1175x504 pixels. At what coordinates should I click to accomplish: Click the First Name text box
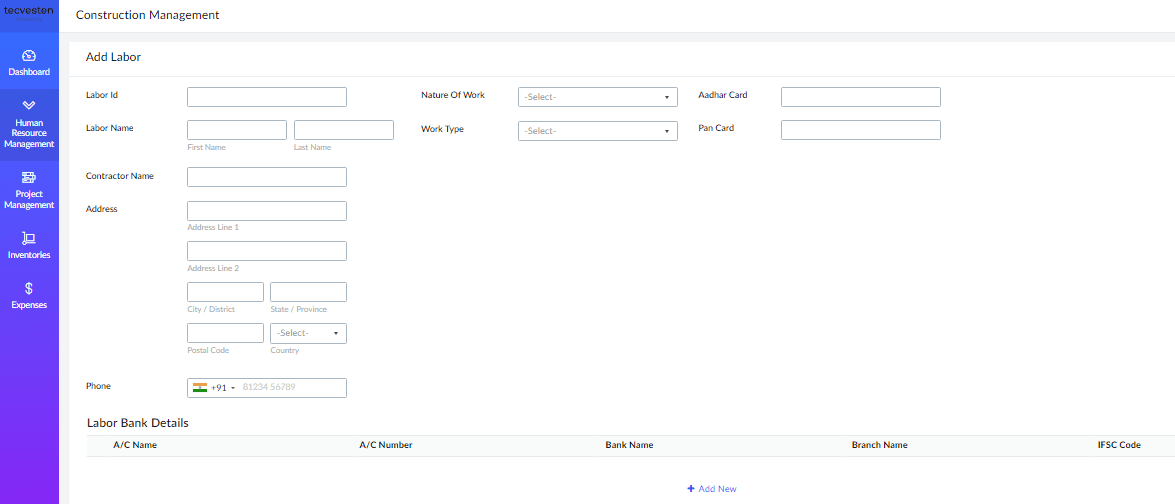click(x=237, y=130)
